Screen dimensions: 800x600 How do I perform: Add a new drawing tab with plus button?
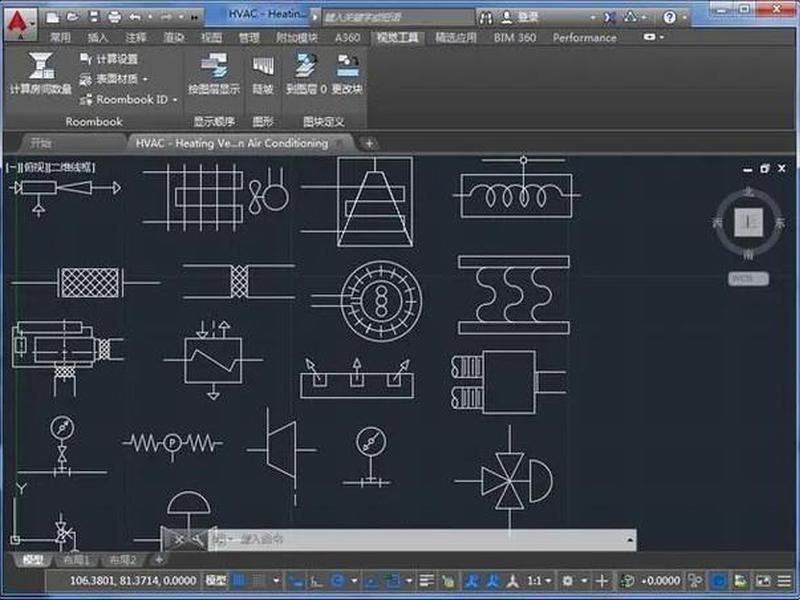click(369, 143)
